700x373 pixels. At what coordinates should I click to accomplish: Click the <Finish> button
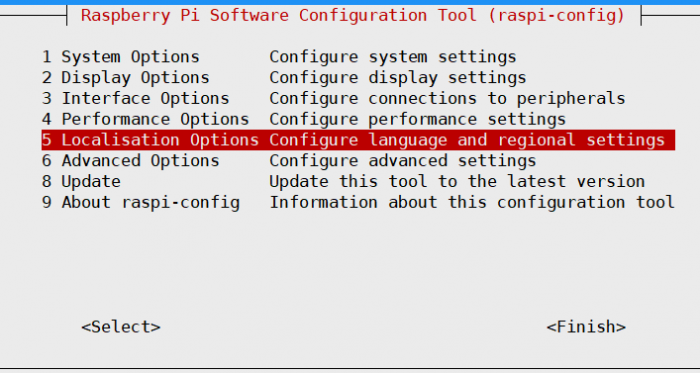[x=586, y=327]
